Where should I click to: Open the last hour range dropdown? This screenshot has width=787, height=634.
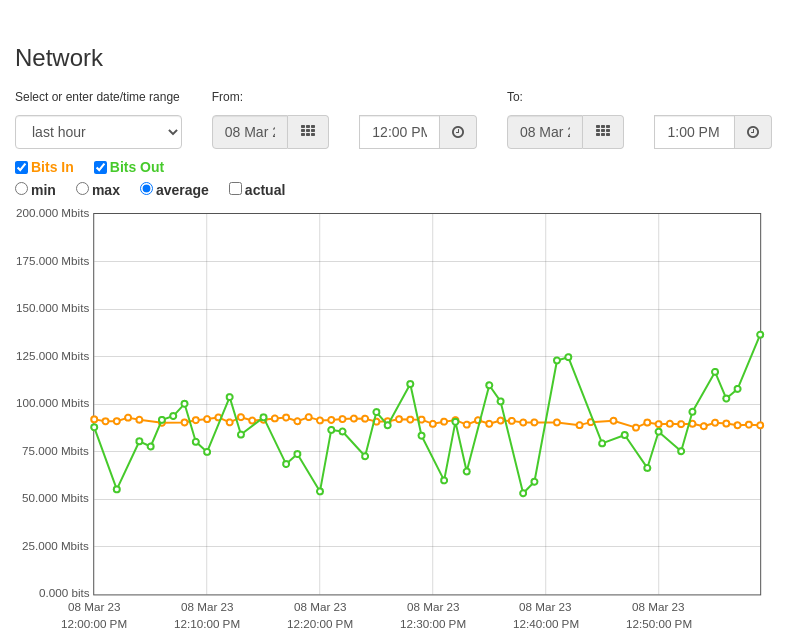tap(98, 132)
